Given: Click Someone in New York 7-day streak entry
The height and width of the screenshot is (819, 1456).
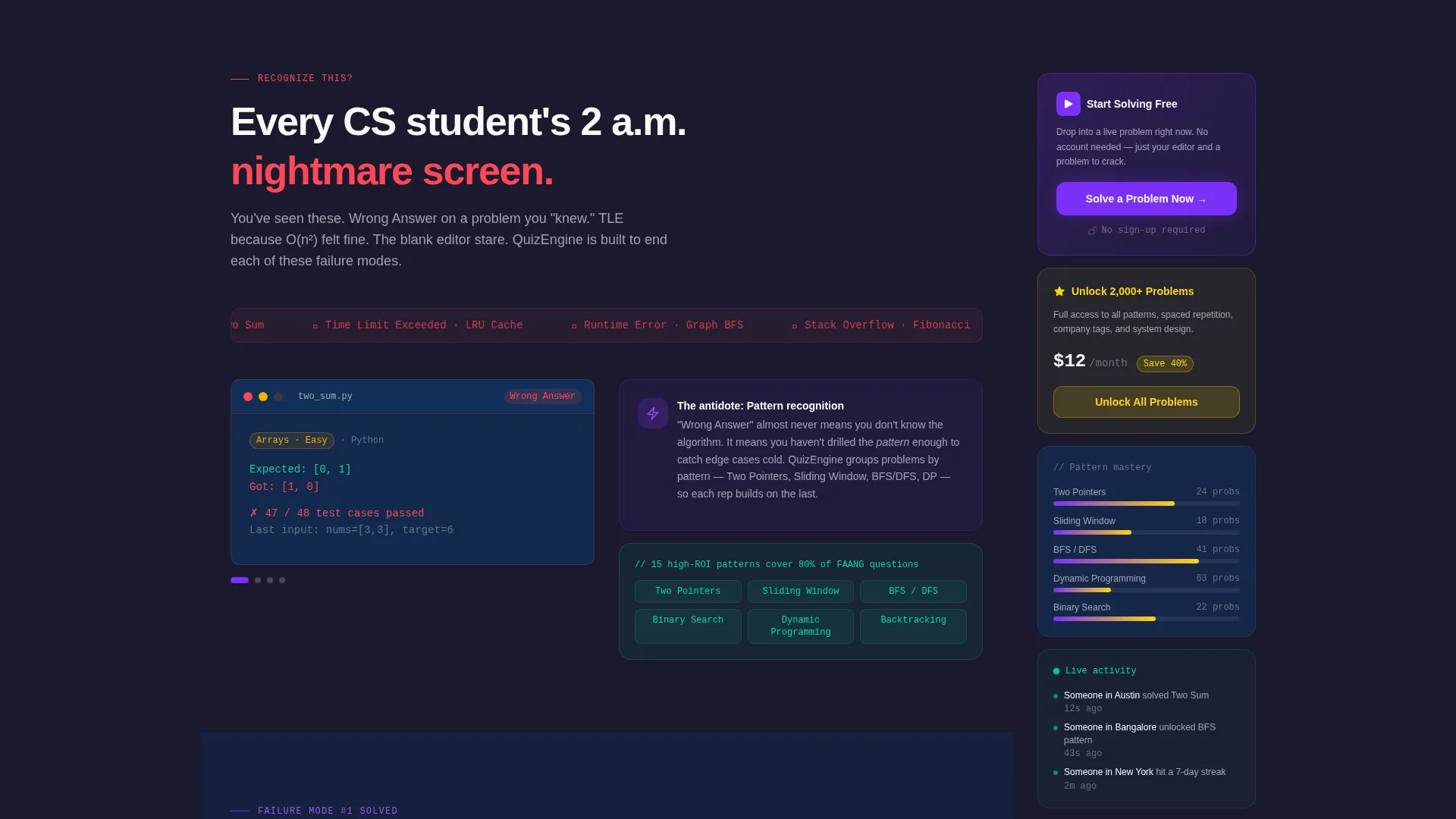Looking at the screenshot, I should pos(1147,779).
